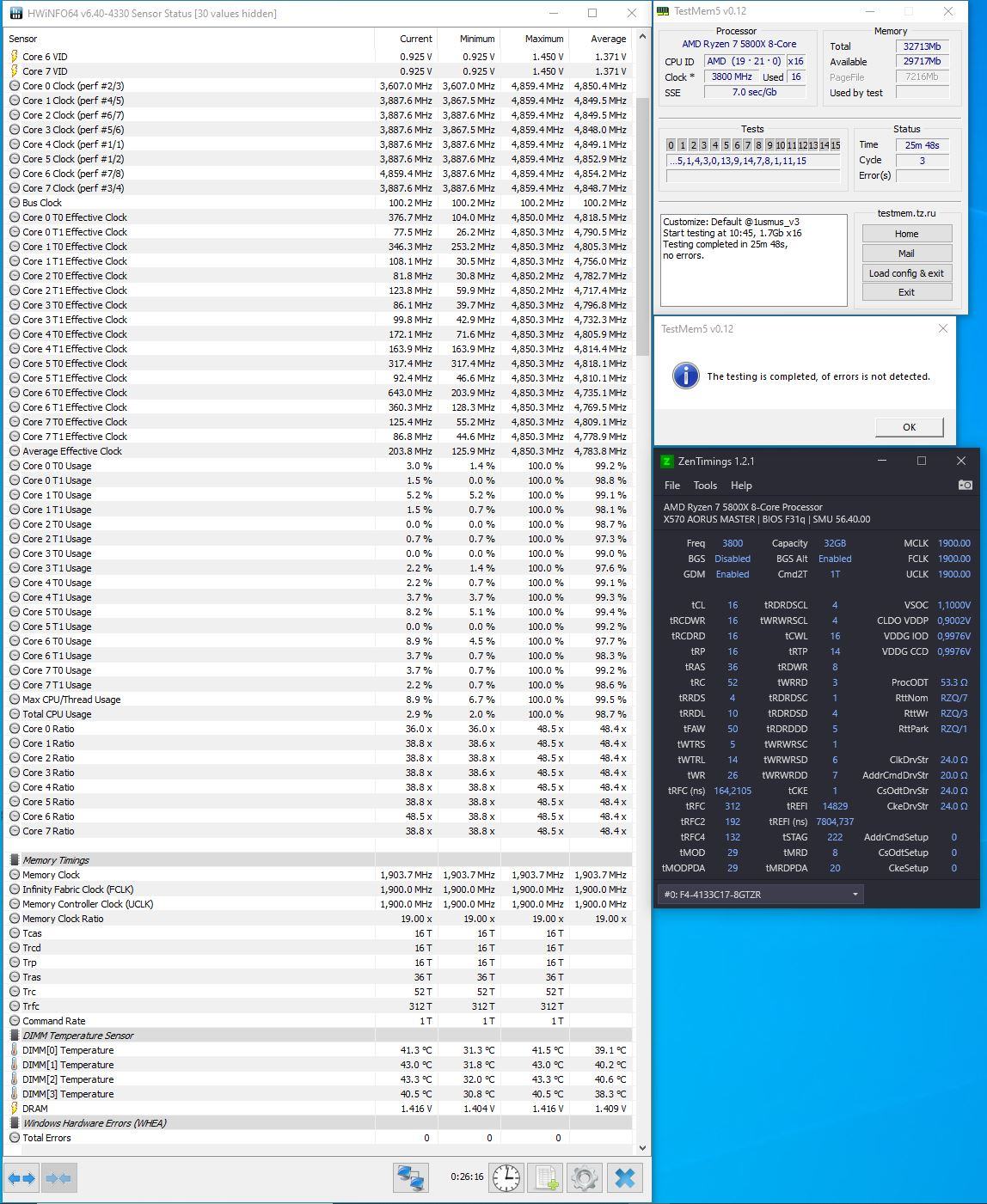Click the TestMem5 log text box

click(753, 260)
